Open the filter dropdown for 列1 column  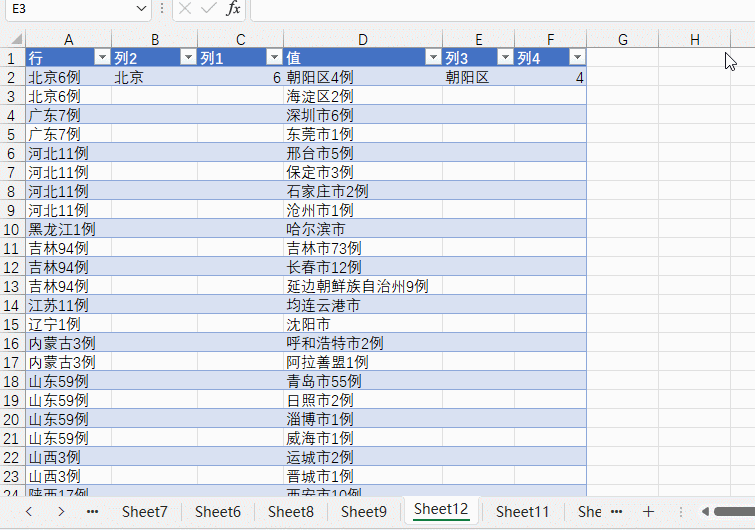[x=274, y=58]
